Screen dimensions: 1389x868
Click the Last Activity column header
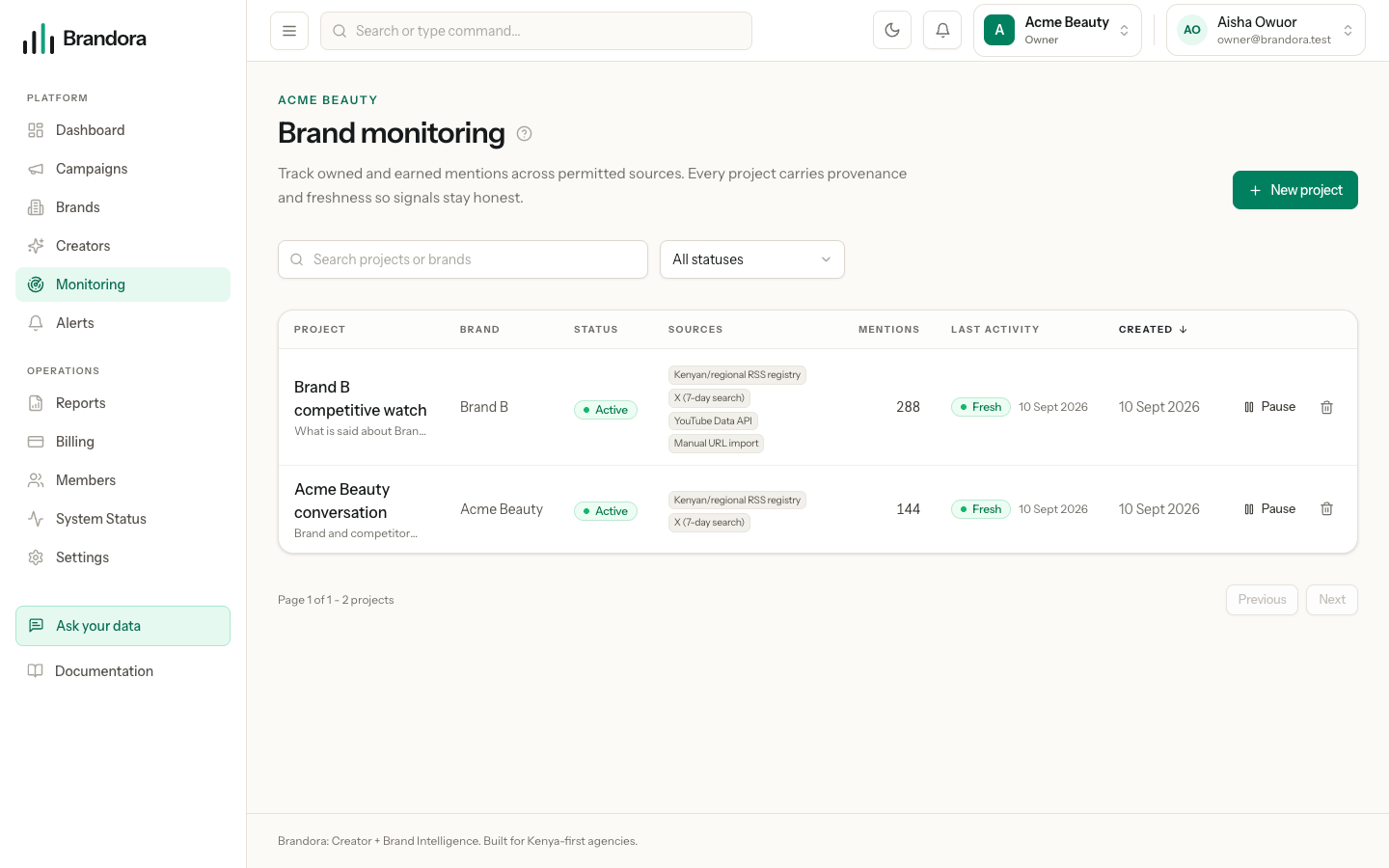click(x=995, y=330)
